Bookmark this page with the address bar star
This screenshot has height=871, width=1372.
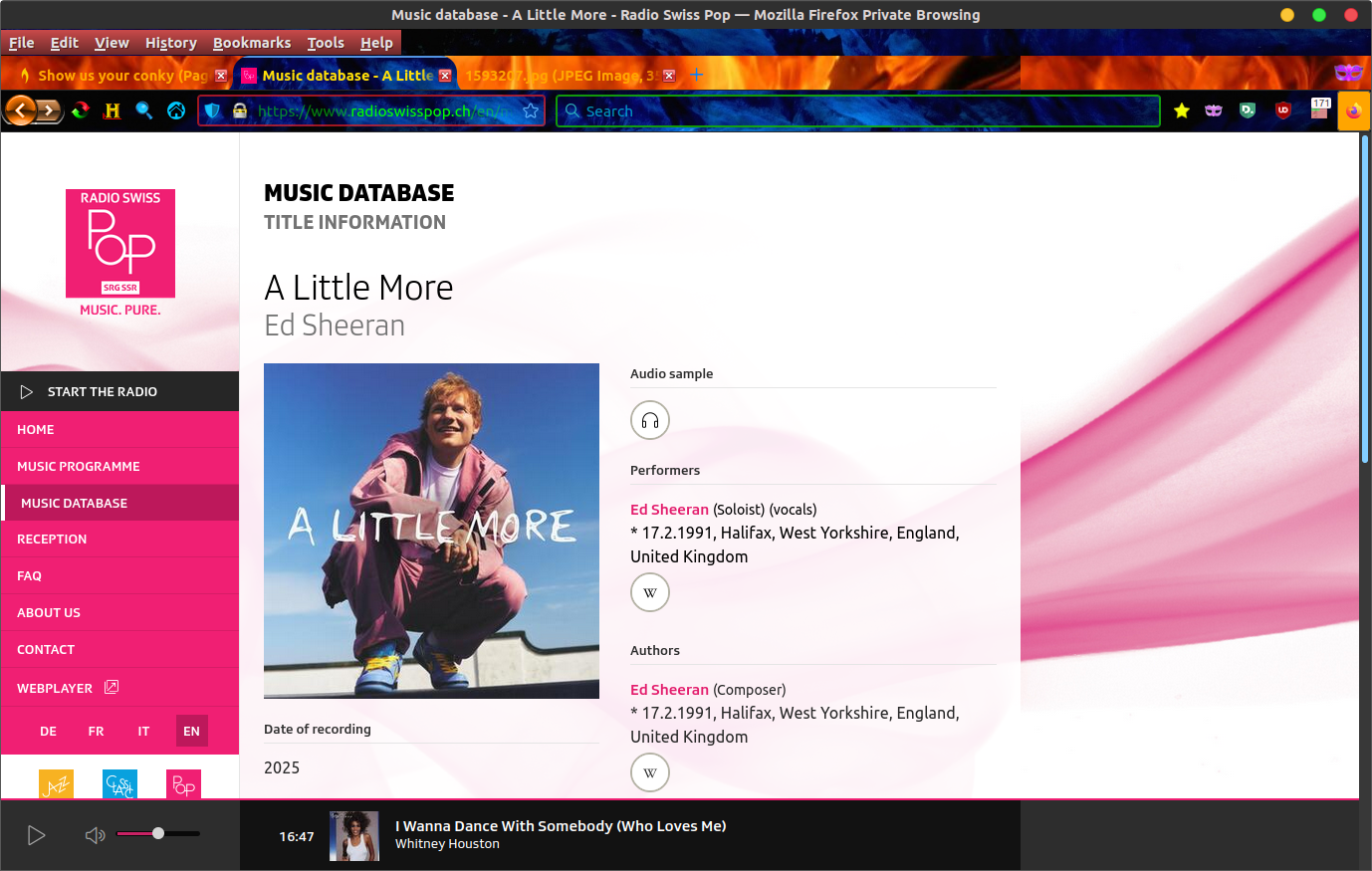(531, 110)
